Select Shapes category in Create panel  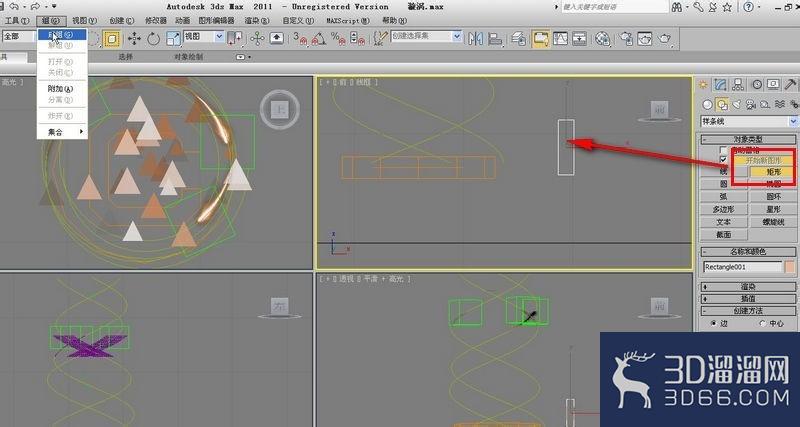pos(722,105)
